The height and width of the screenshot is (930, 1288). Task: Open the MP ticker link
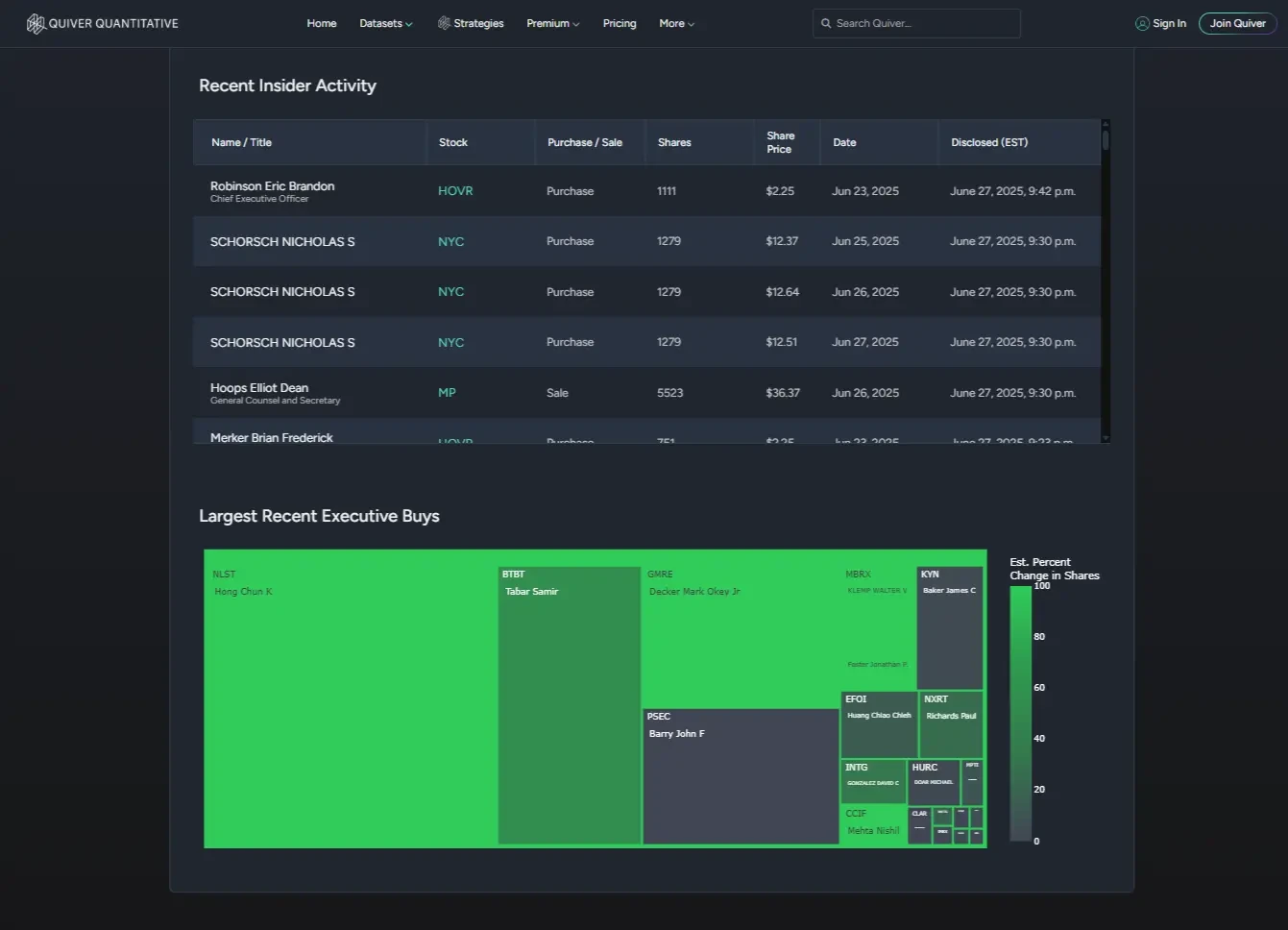pyautogui.click(x=447, y=393)
